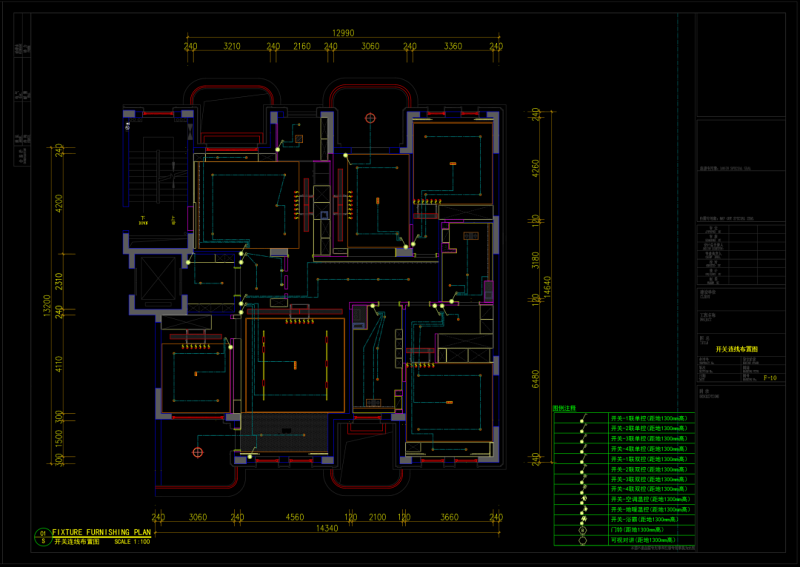Click the red circle symbol in lower-left balcony
This screenshot has height=567, width=800.
click(197, 452)
